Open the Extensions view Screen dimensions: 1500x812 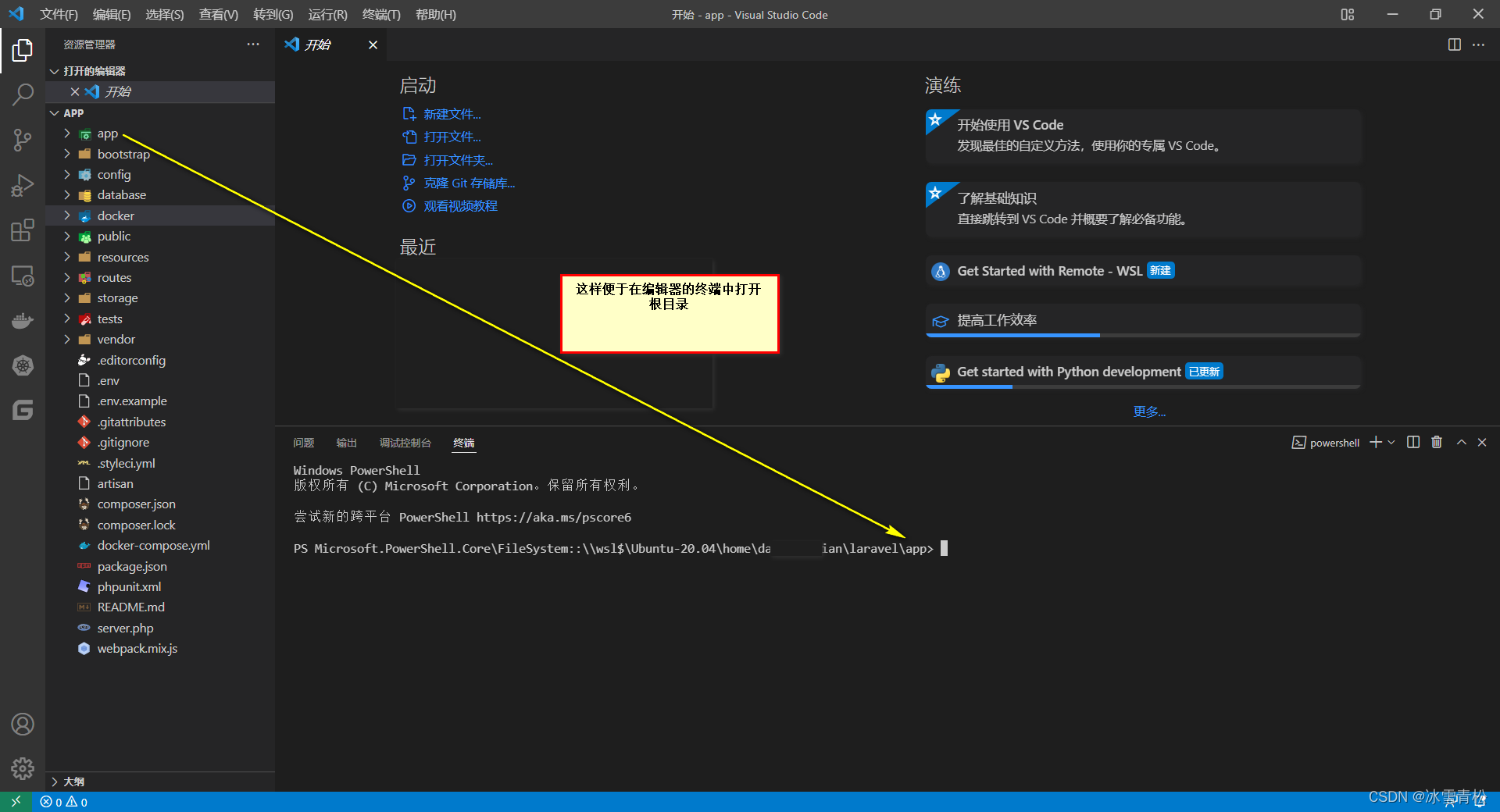[23, 230]
